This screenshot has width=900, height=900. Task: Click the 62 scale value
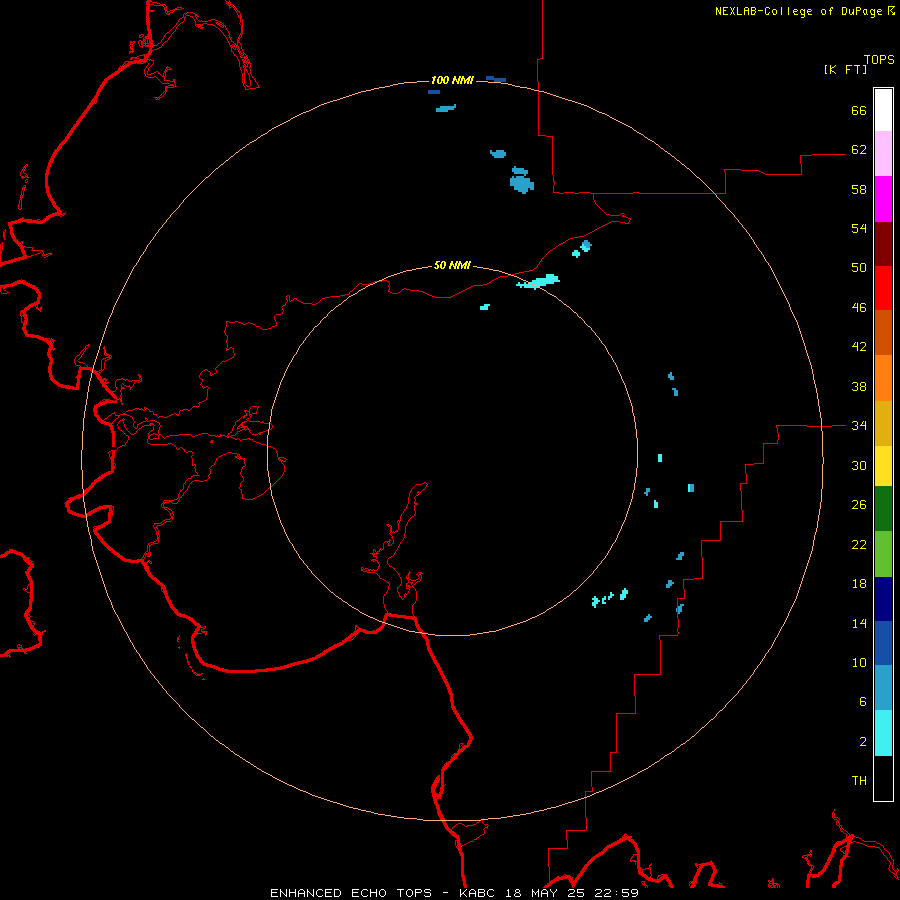[x=859, y=150]
